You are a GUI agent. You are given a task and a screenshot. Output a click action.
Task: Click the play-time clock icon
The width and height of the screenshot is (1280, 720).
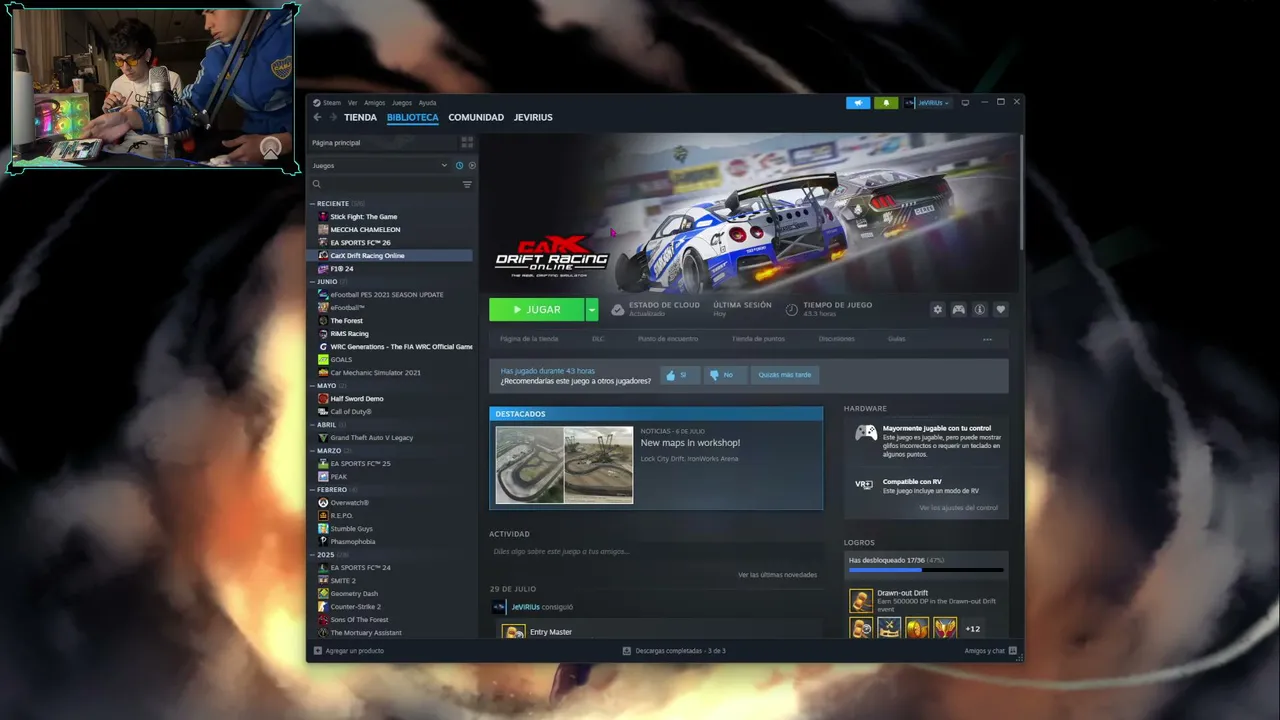click(x=792, y=310)
